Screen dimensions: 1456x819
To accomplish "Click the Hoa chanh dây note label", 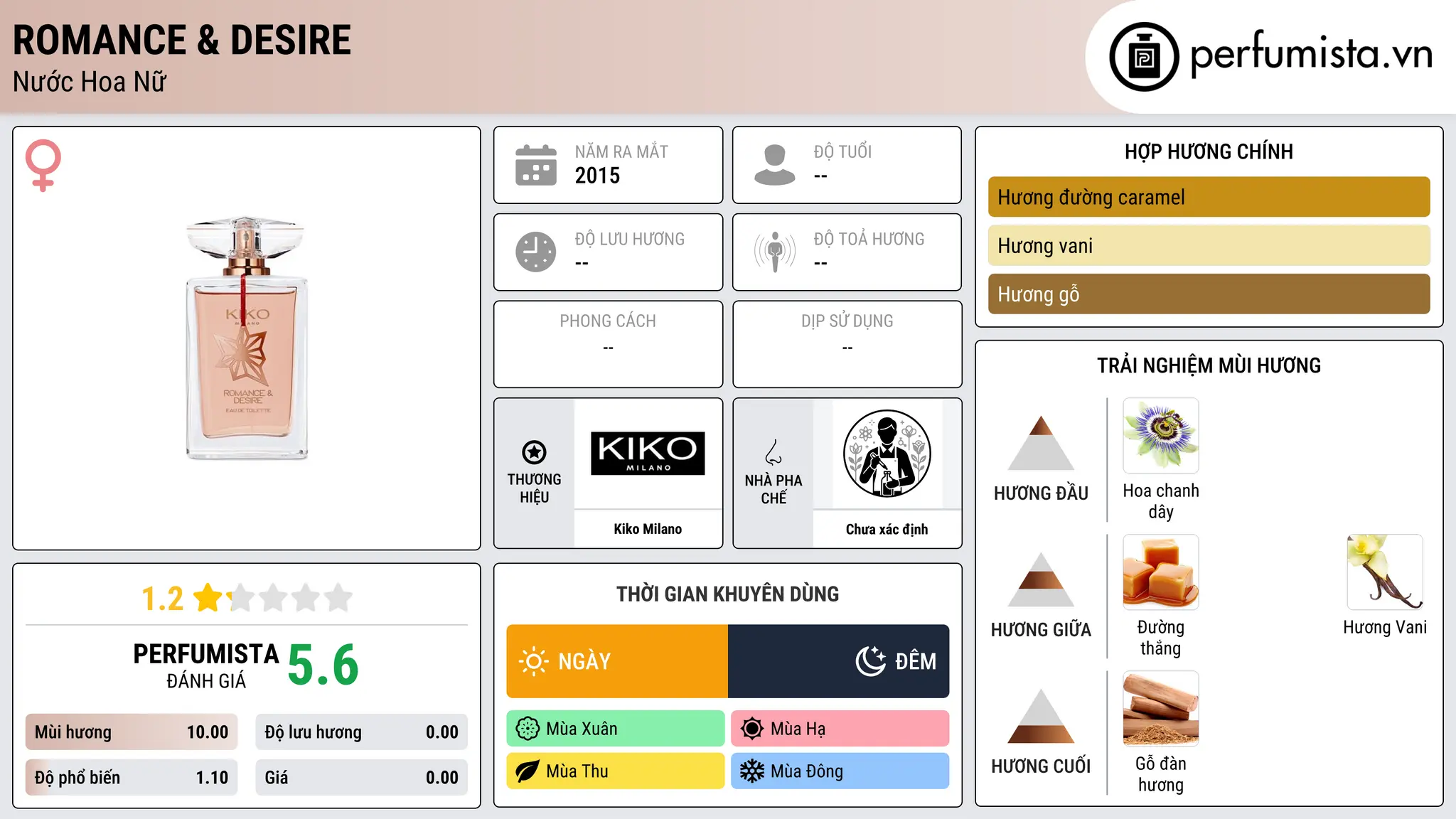I will (1161, 501).
